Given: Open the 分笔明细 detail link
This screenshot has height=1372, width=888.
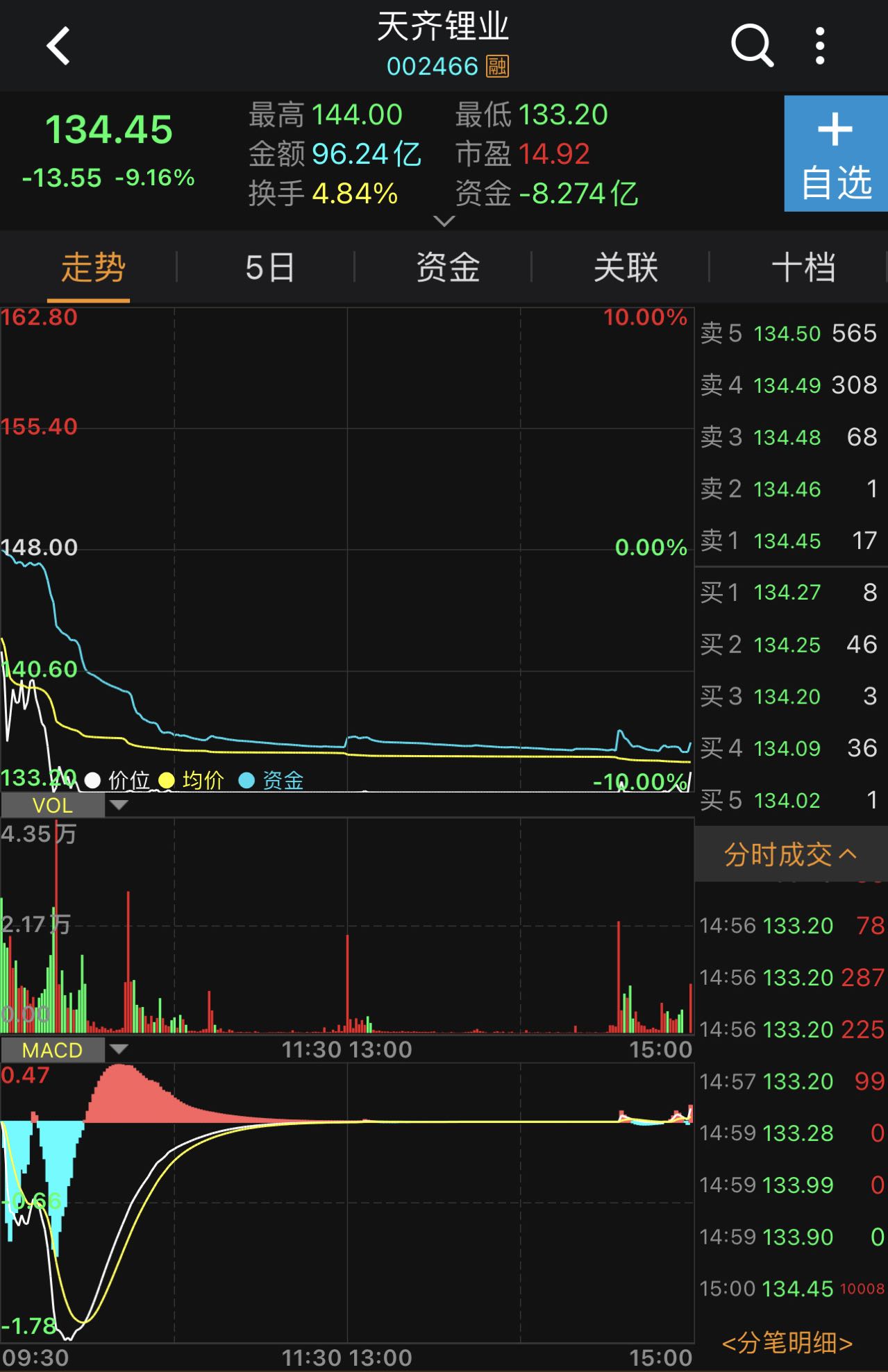Looking at the screenshot, I should coord(787,1344).
